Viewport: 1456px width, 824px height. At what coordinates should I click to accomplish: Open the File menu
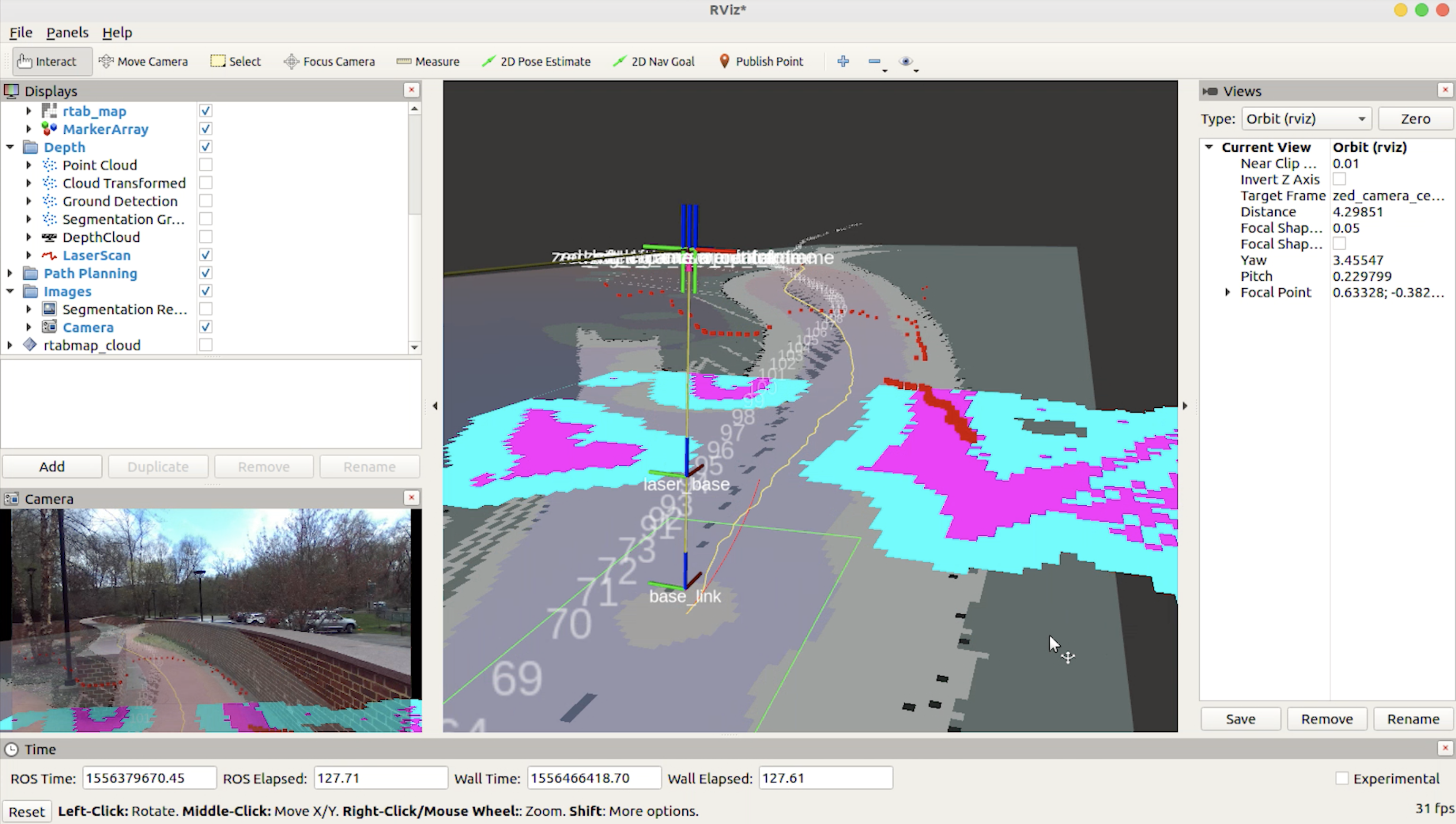coord(21,32)
